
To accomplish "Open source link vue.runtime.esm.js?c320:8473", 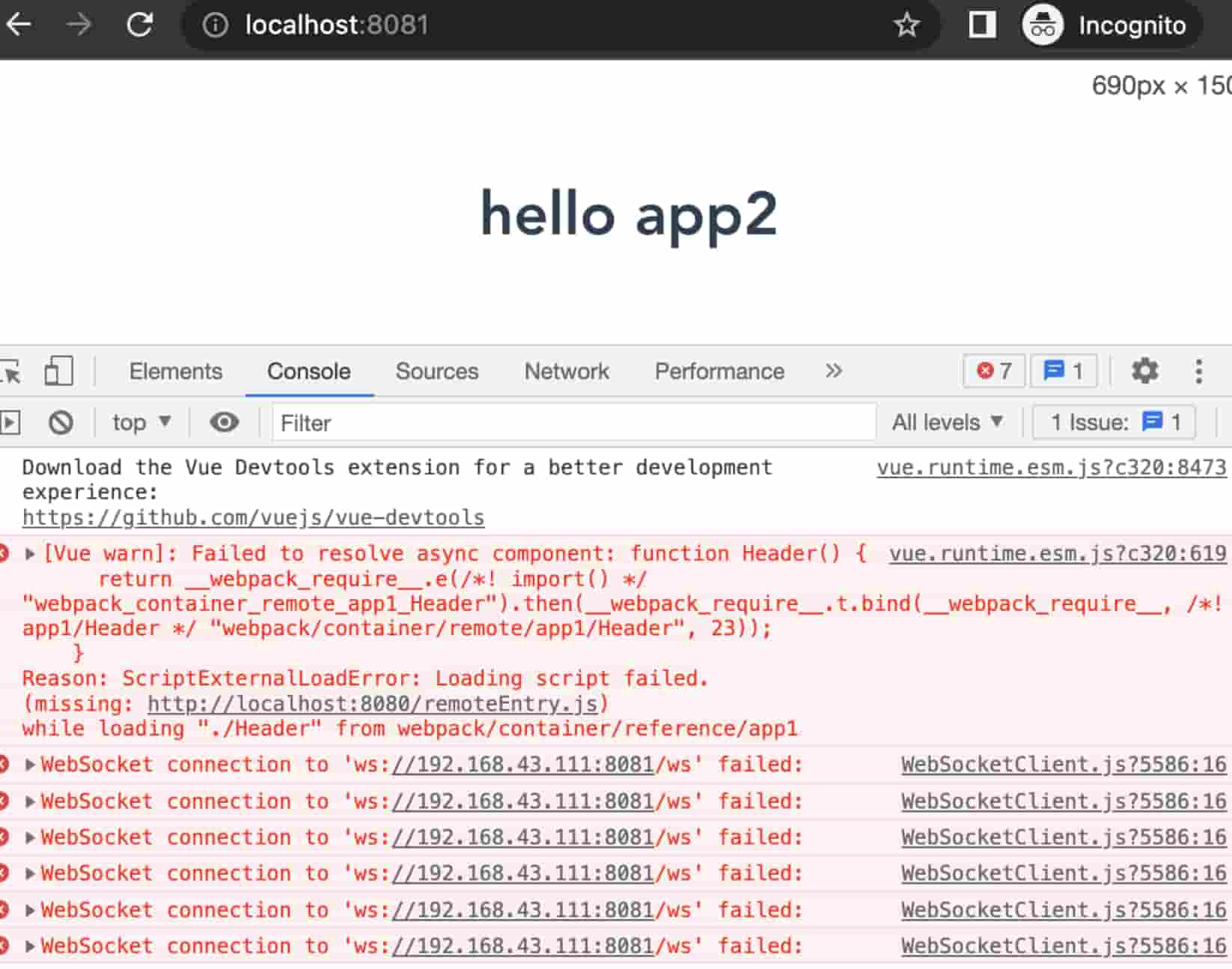I will pyautogui.click(x=1052, y=467).
